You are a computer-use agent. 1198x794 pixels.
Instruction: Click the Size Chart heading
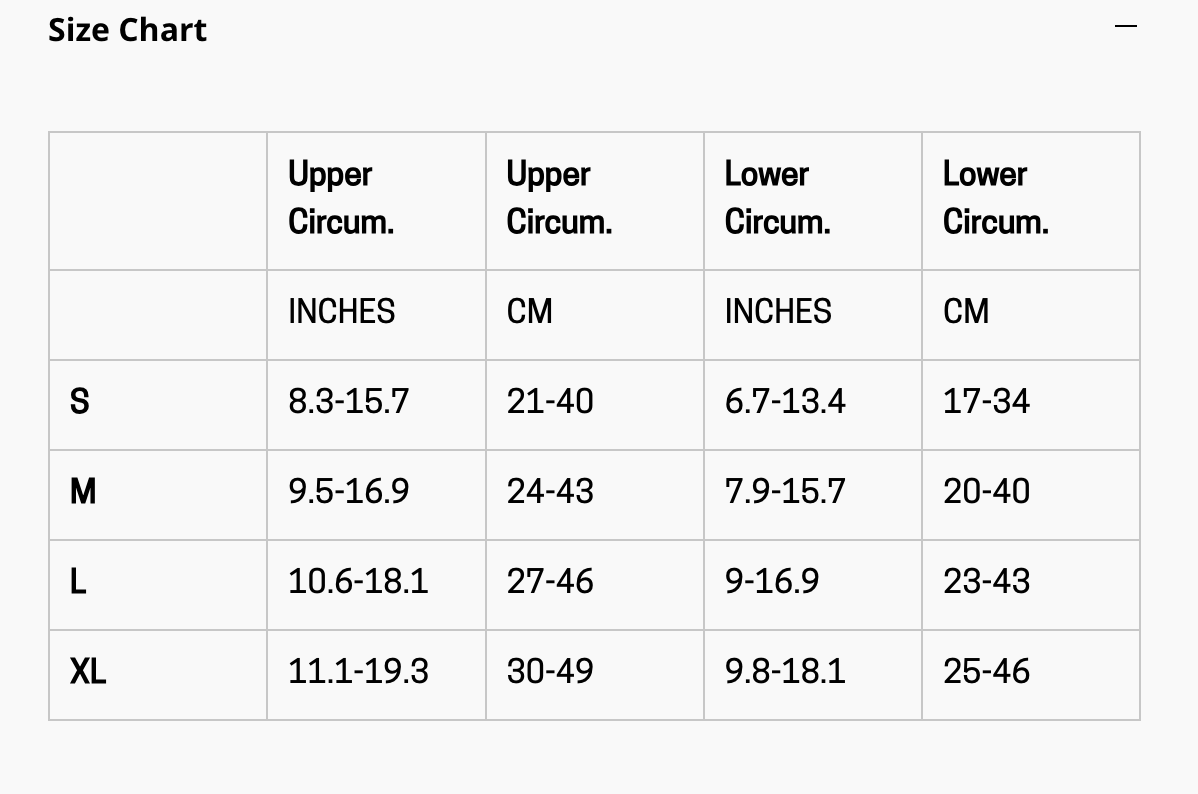coord(128,30)
